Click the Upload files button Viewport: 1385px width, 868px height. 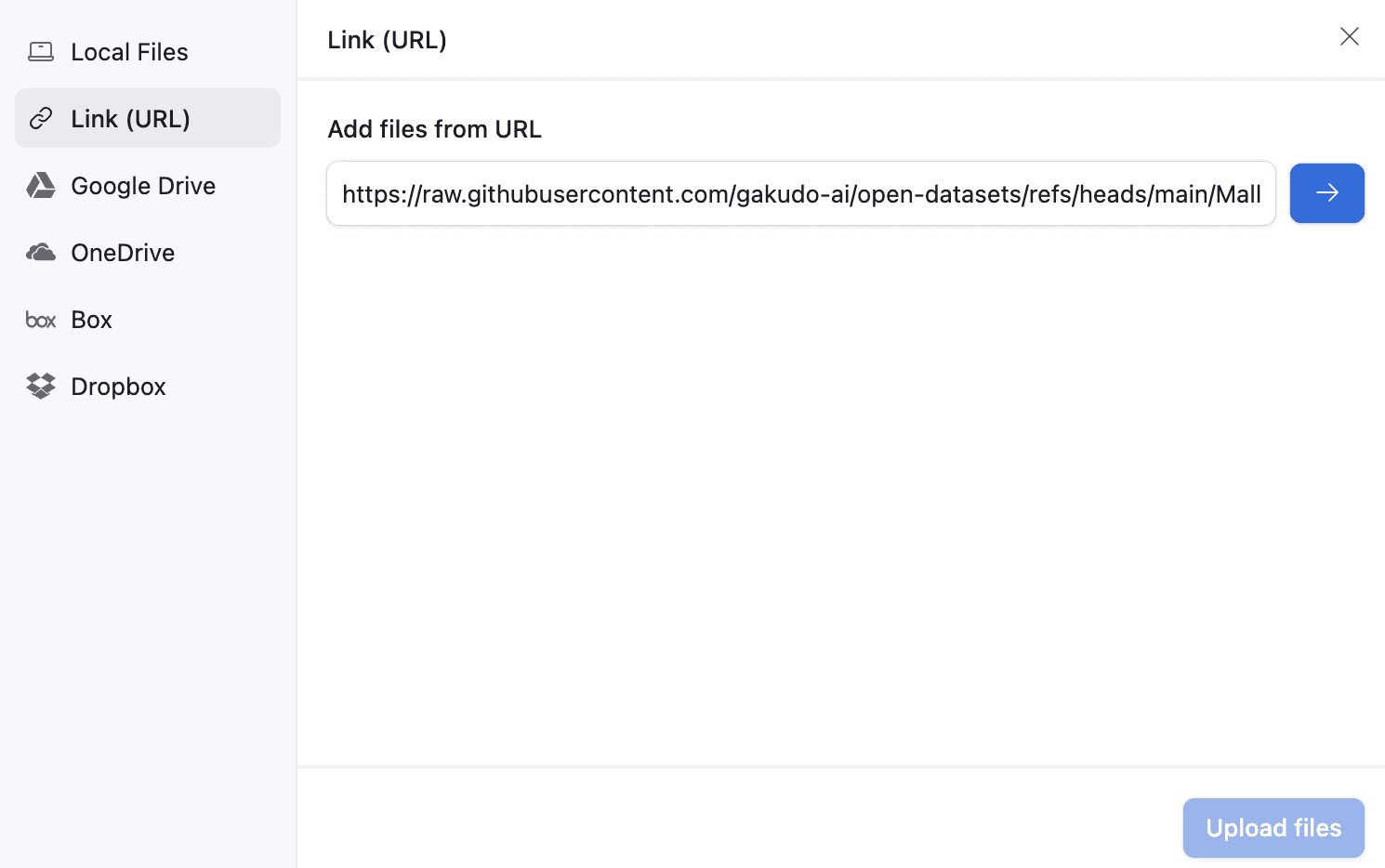(1273, 828)
